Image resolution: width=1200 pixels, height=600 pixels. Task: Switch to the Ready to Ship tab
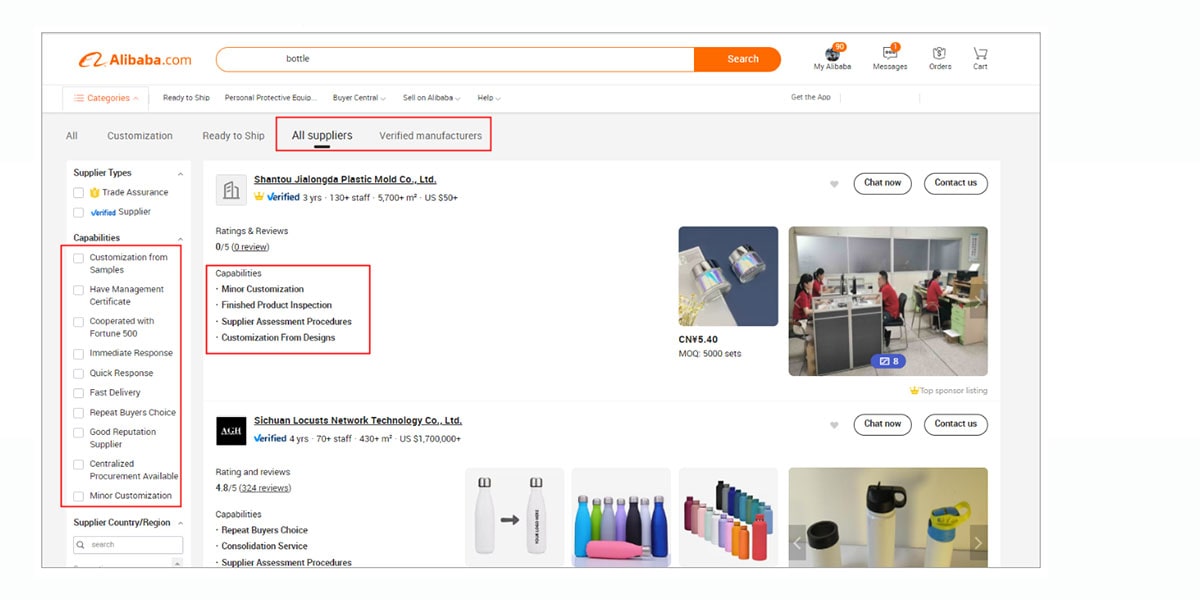tap(233, 136)
